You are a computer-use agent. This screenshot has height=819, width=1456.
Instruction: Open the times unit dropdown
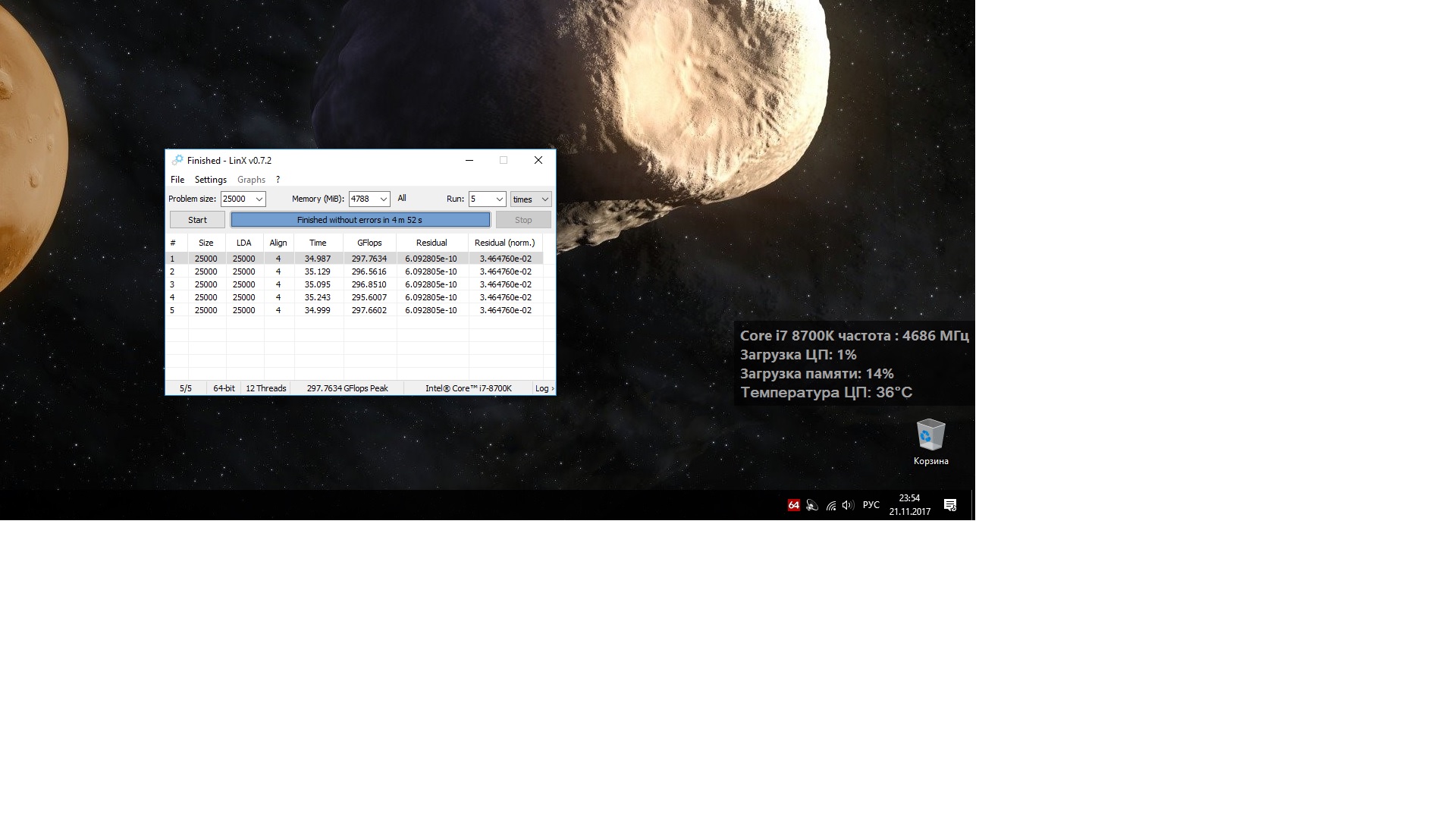pos(544,199)
